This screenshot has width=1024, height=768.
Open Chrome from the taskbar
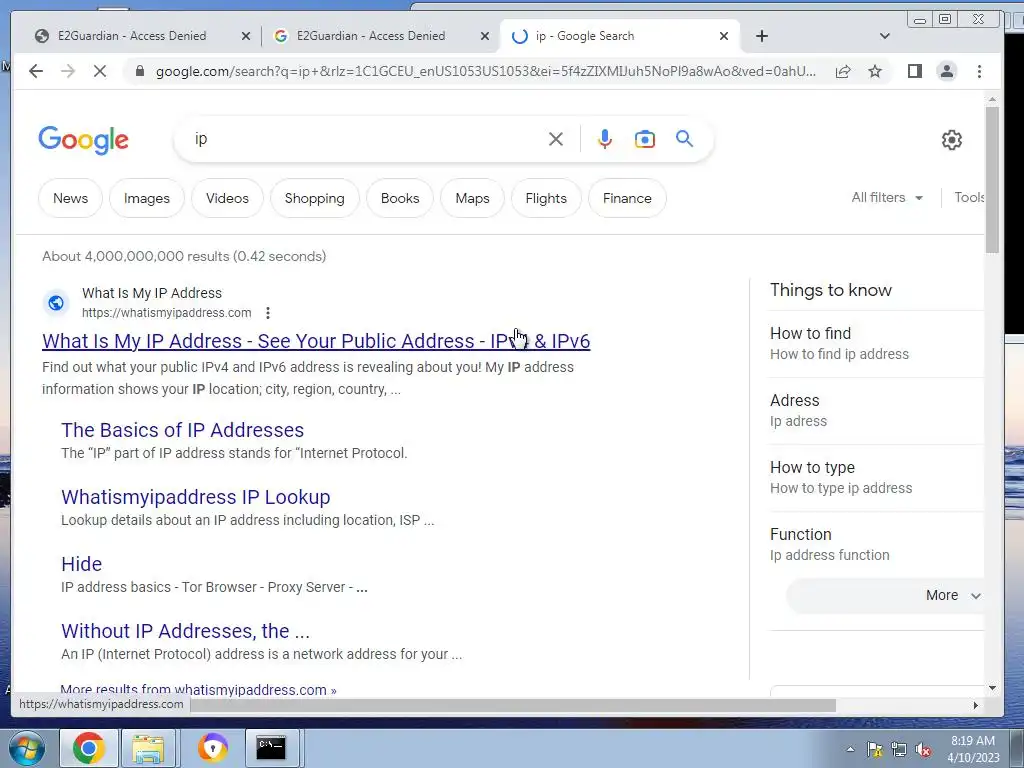pos(88,748)
